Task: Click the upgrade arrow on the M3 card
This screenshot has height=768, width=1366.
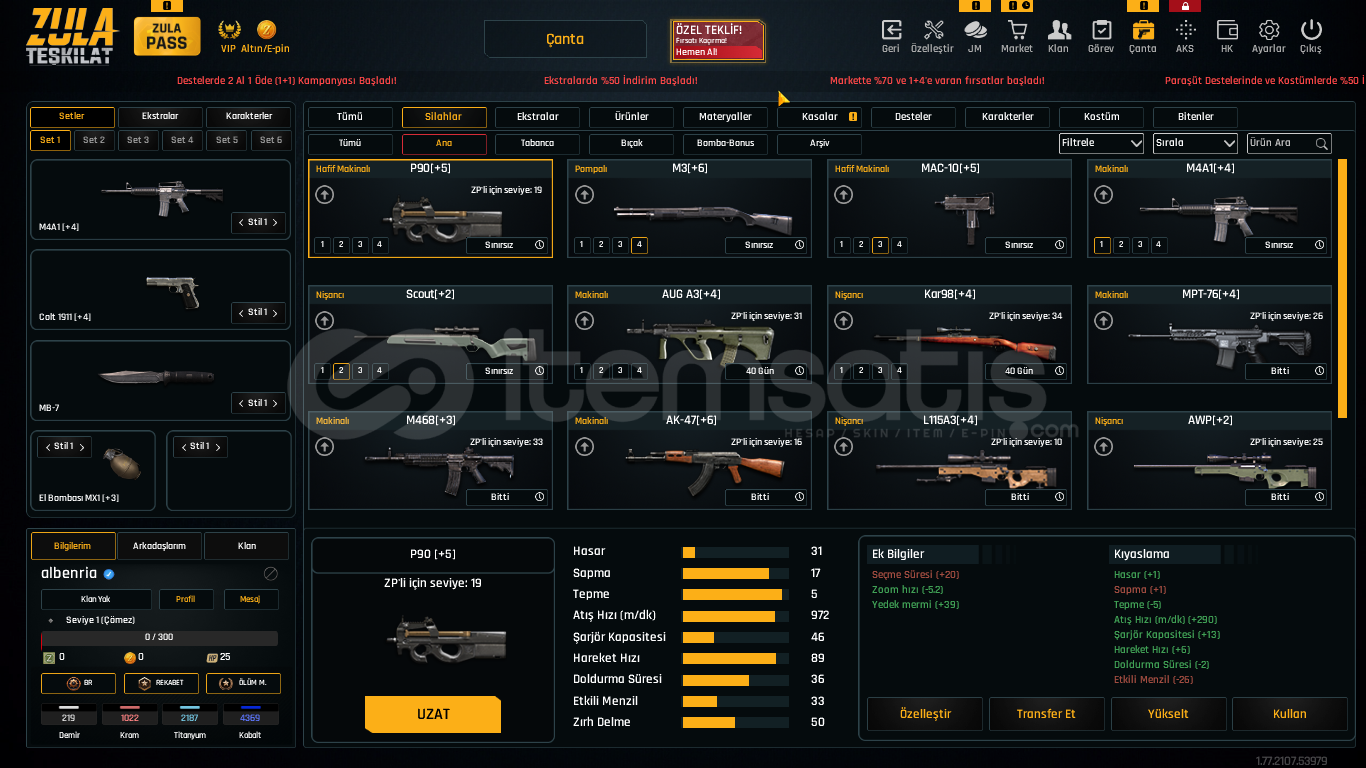Action: point(584,194)
